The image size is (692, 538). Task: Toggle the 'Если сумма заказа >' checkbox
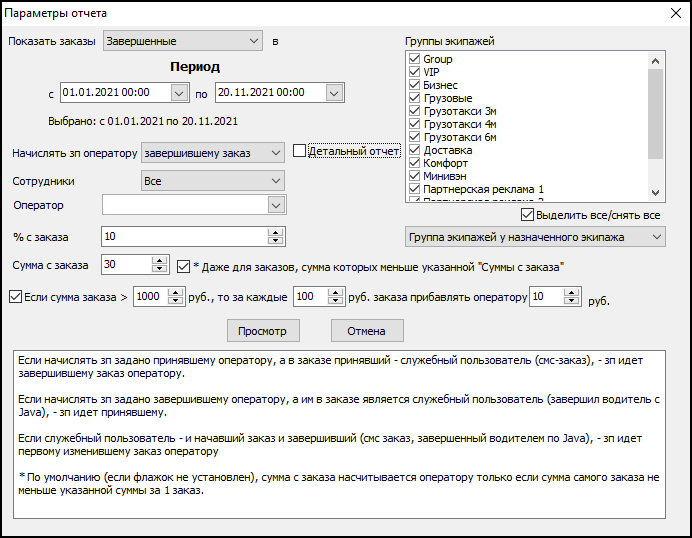pyautogui.click(x=15, y=297)
